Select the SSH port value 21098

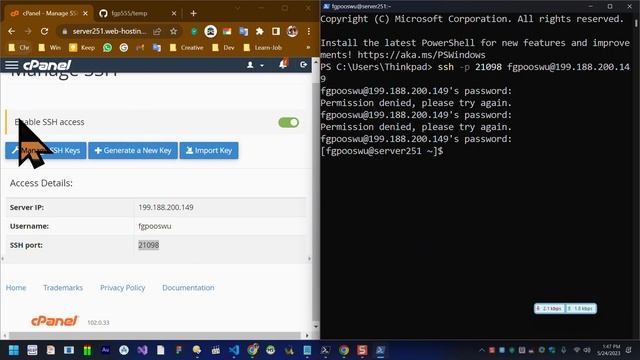tap(149, 245)
